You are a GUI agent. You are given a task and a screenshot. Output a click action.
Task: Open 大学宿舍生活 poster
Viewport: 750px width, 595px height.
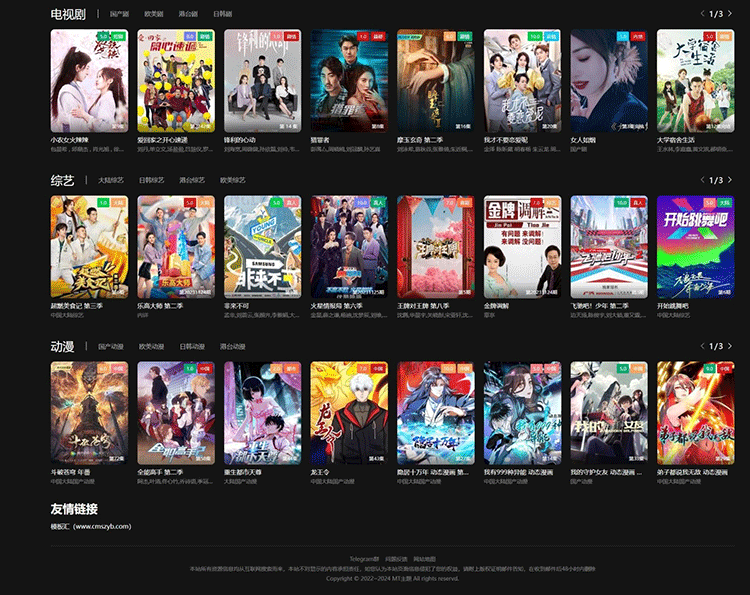tap(695, 80)
